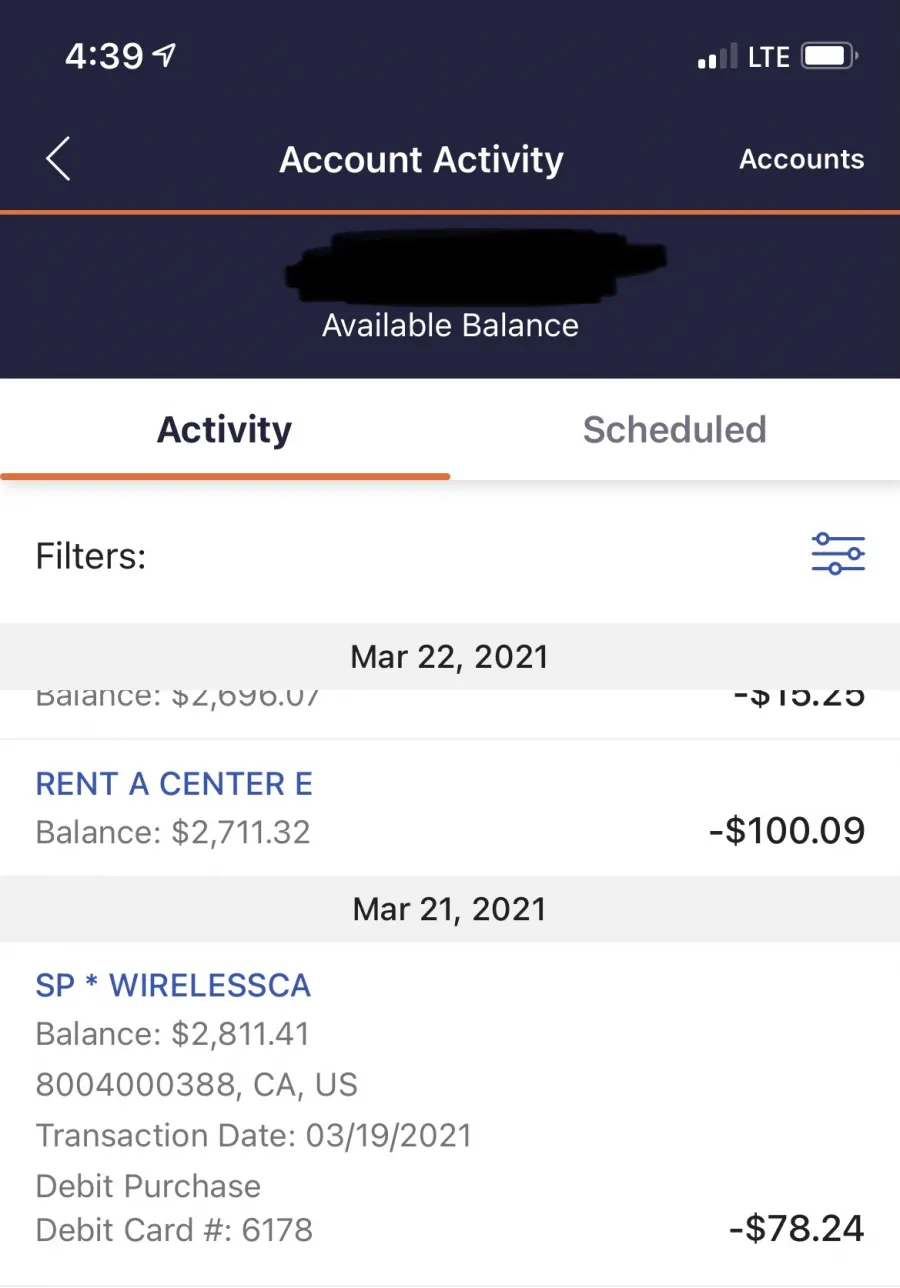Open the Accounts link in header
Viewport: 900px width, 1288px height.
point(801,159)
